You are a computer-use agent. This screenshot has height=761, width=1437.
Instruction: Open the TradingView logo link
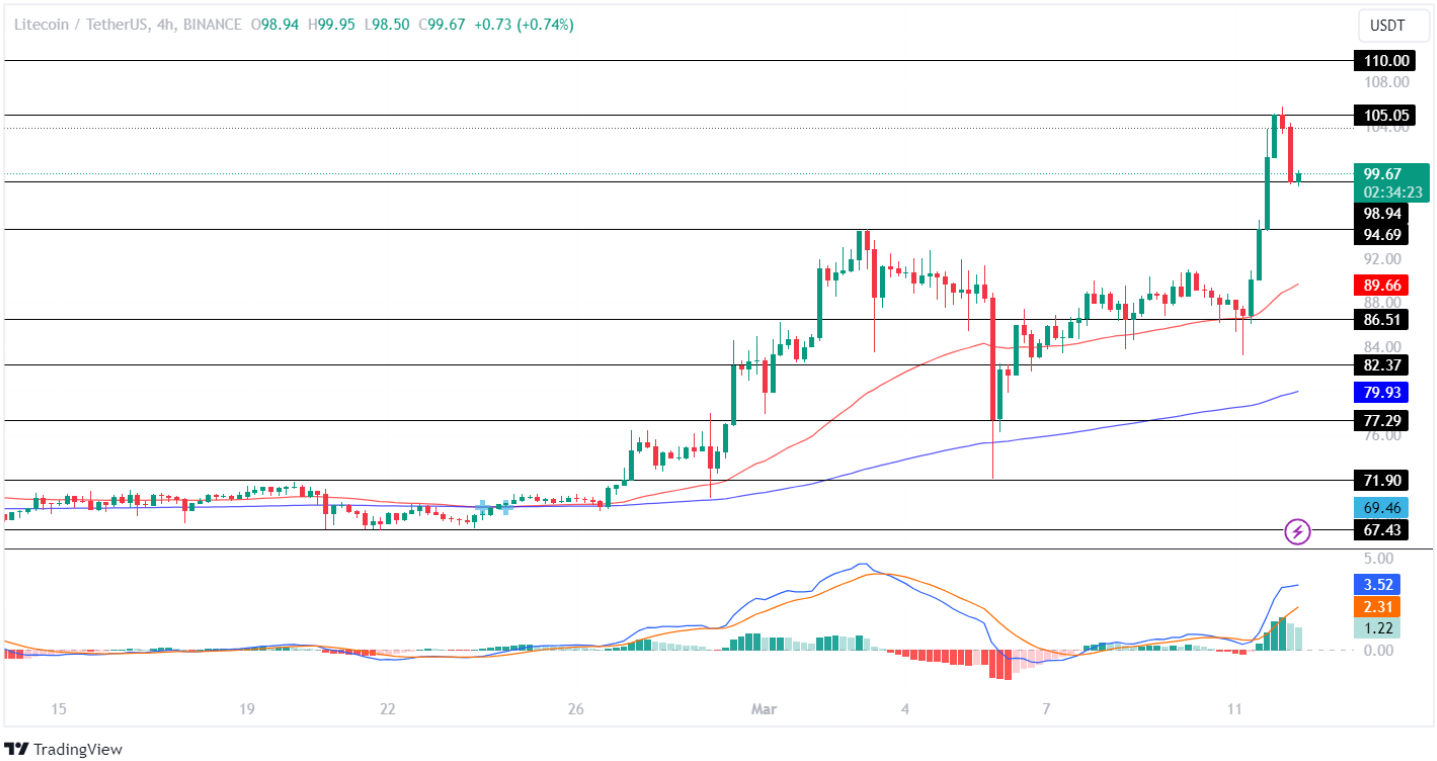tap(65, 749)
